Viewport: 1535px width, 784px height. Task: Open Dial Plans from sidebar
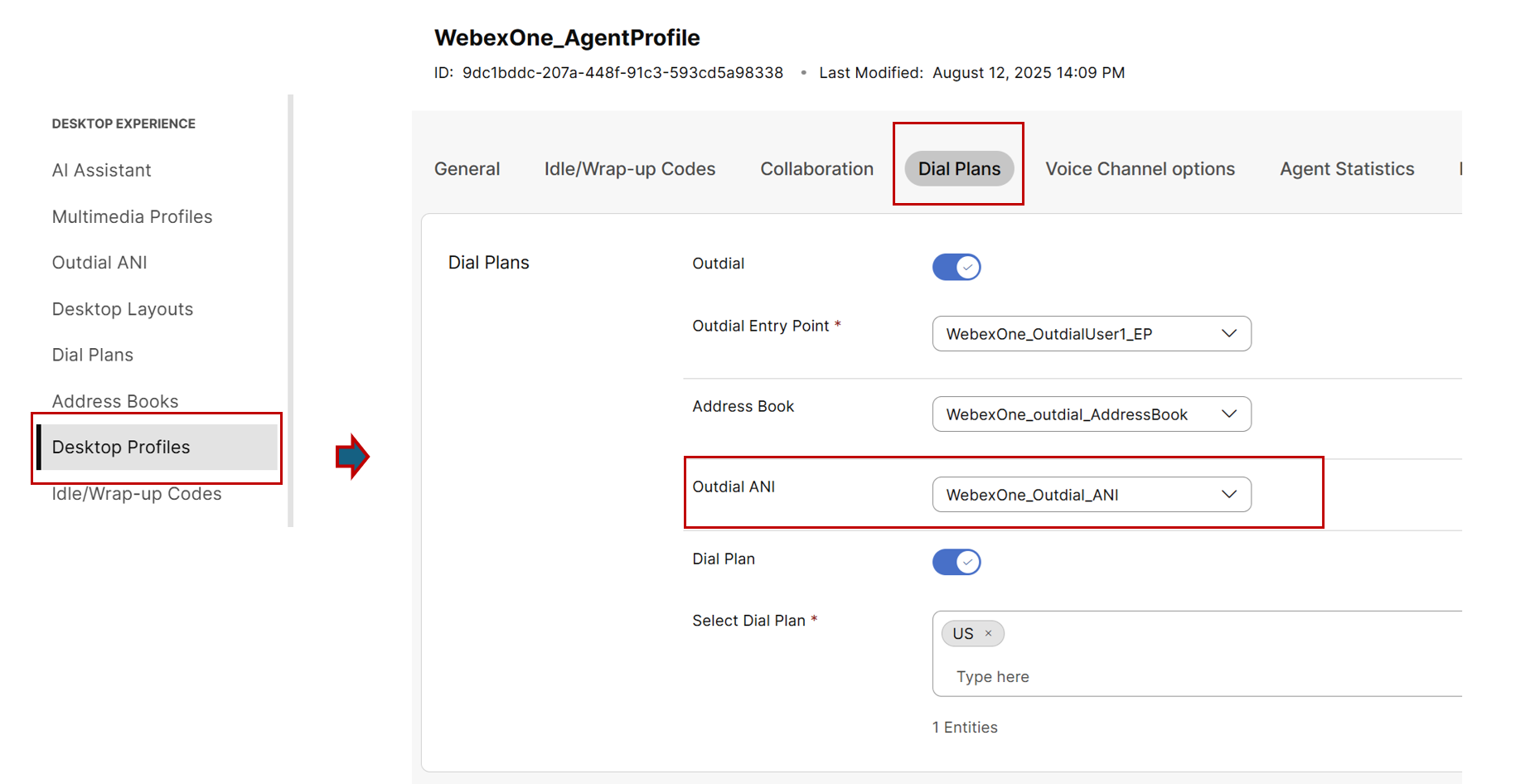click(92, 355)
